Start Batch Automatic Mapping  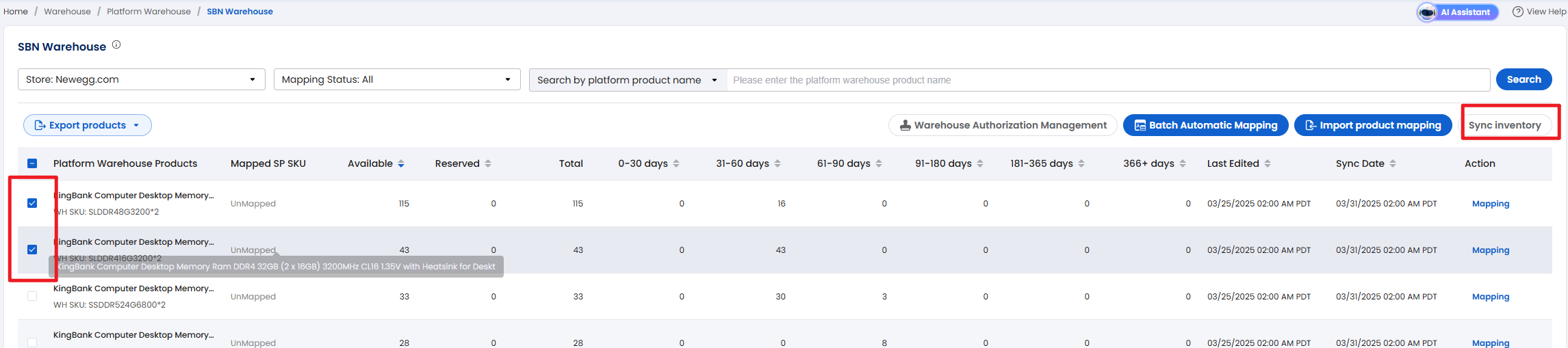(1206, 125)
